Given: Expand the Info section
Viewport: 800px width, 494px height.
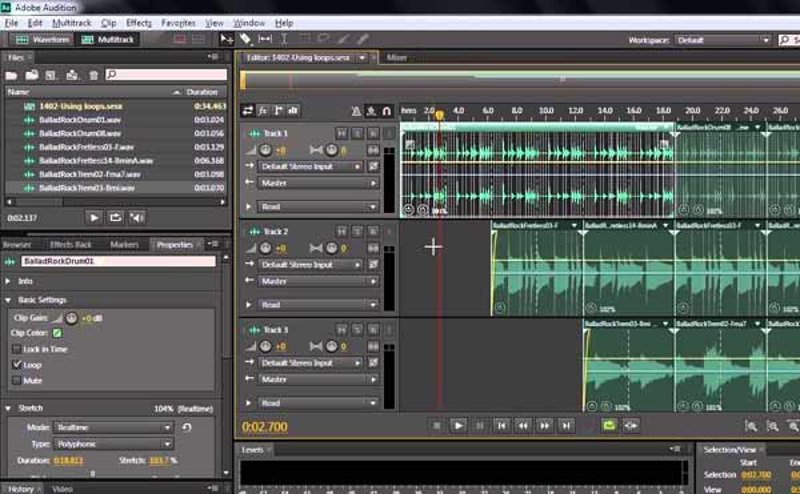Looking at the screenshot, I should click(x=8, y=281).
